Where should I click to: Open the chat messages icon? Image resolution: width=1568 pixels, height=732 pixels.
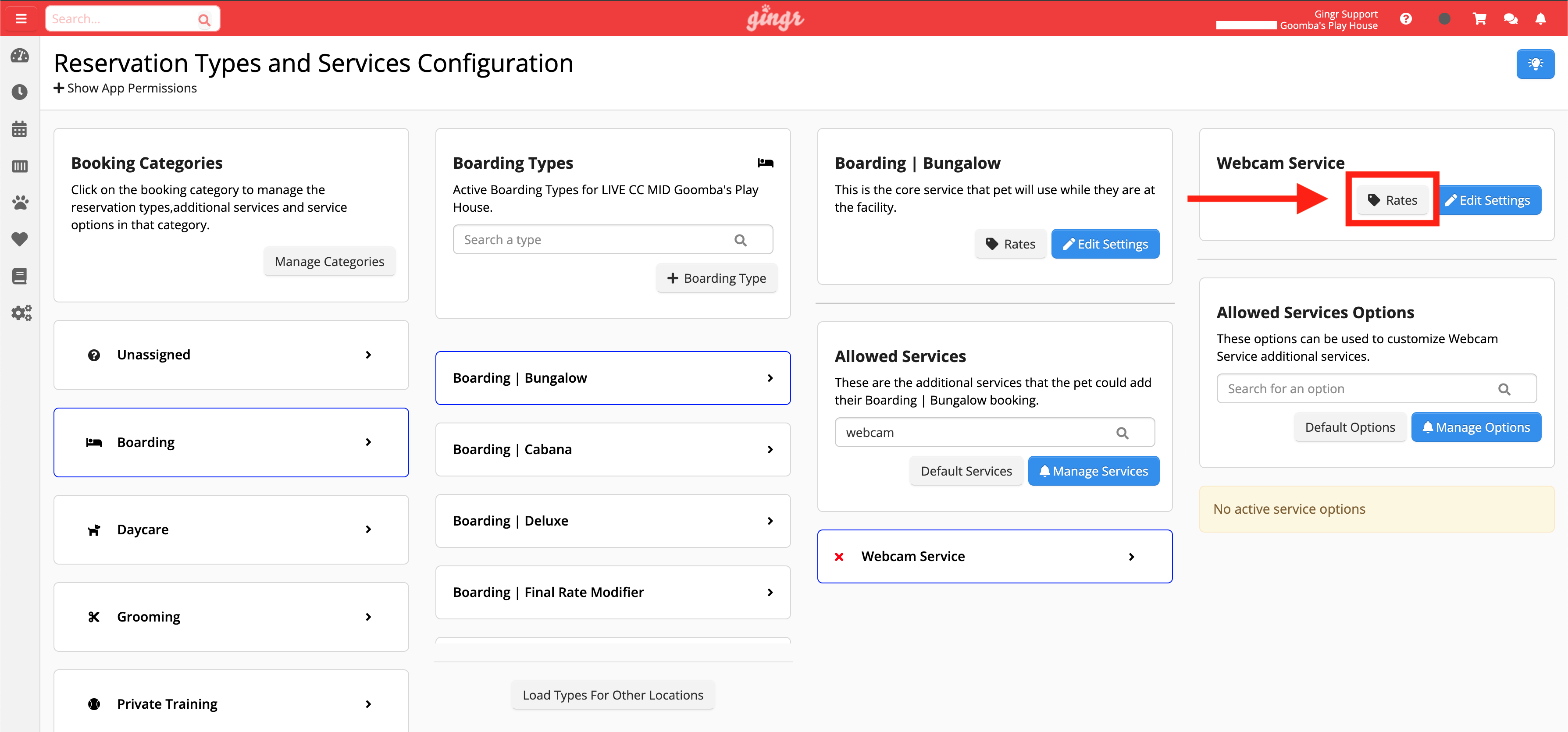click(1510, 18)
